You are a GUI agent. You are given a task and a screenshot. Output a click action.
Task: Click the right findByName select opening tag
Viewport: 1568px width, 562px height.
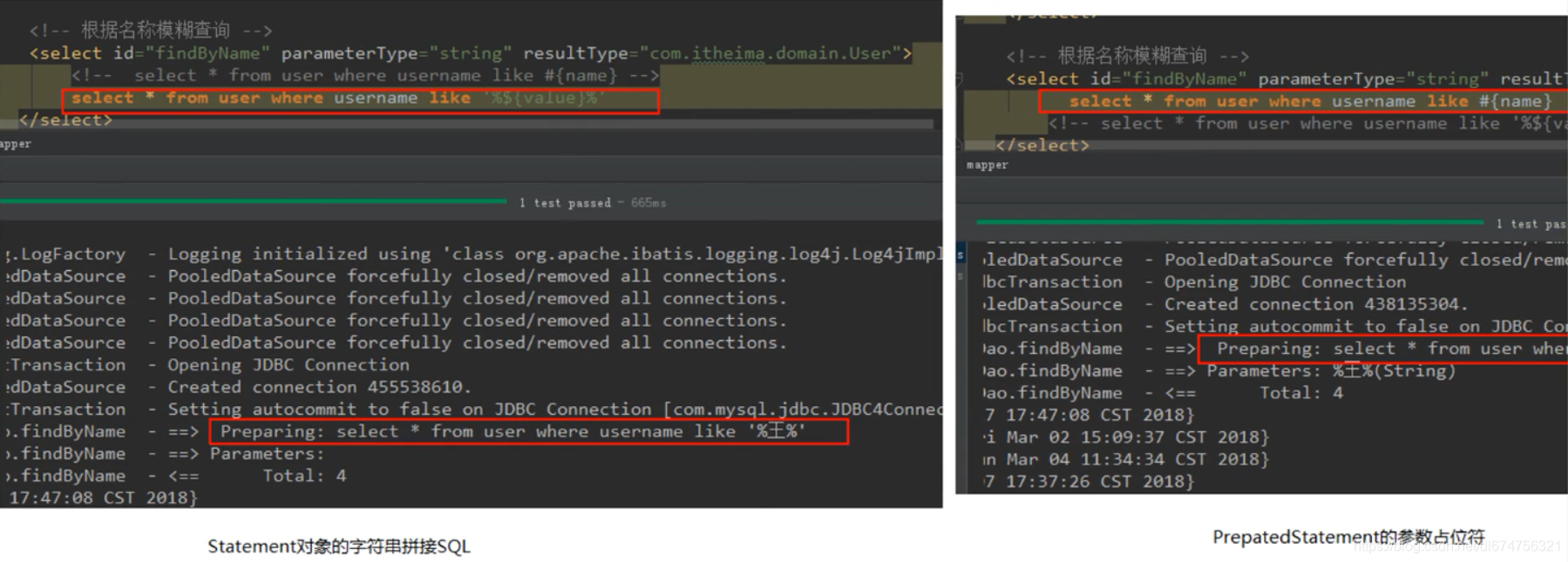1286,79
